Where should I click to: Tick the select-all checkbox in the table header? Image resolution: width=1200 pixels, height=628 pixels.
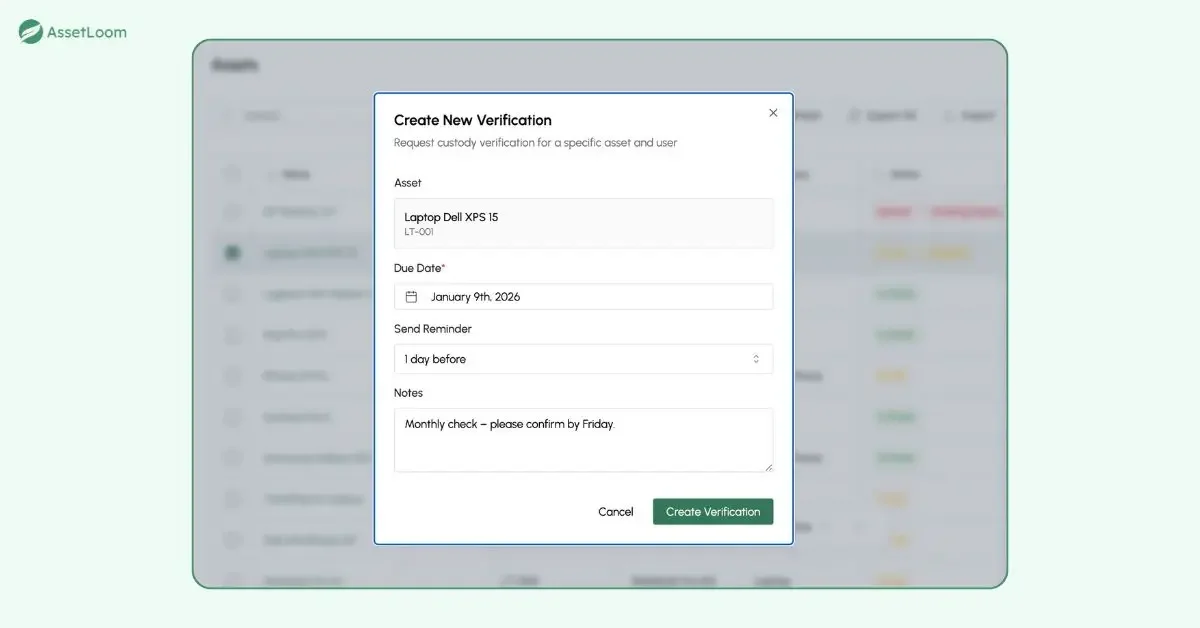[232, 173]
